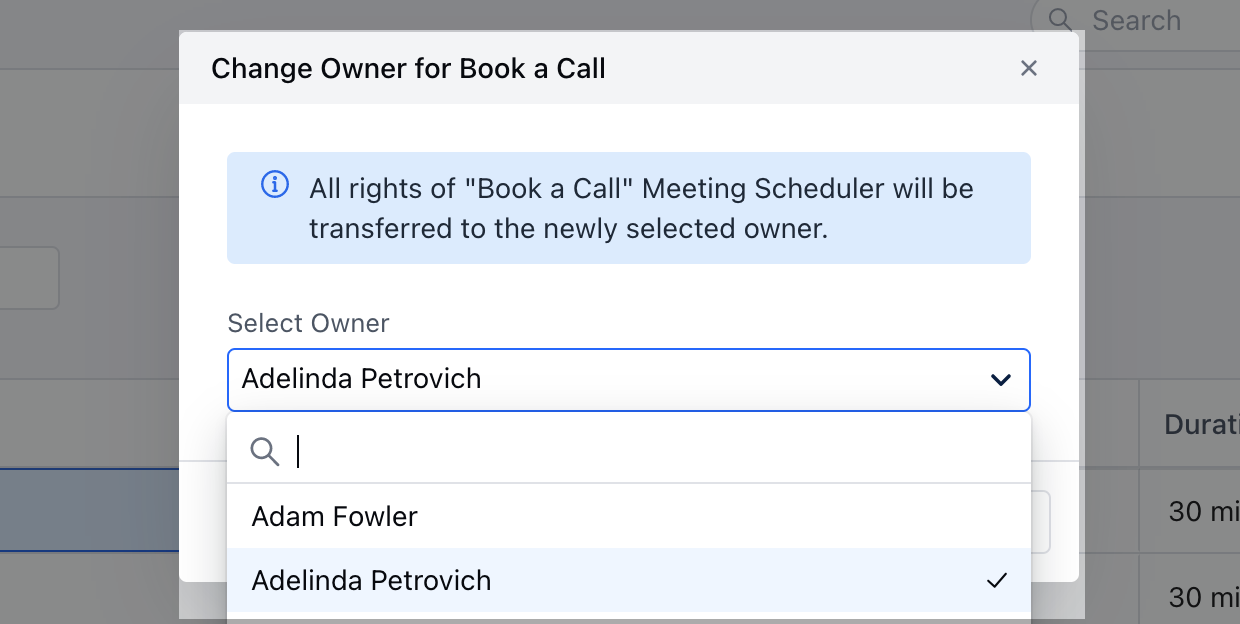Viewport: 1240px width, 624px height.
Task: Click the Search box at the top right
Action: pos(1150,20)
